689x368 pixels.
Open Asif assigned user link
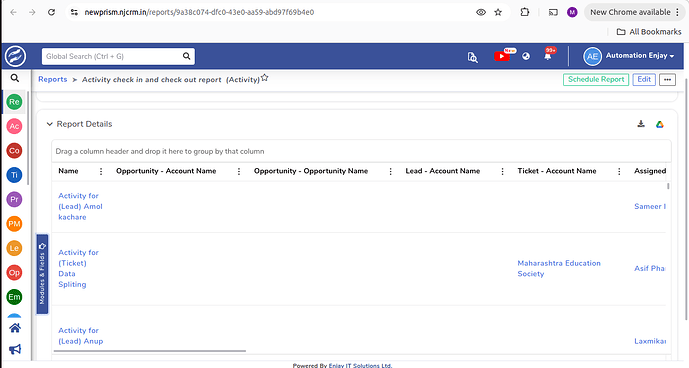click(x=649, y=268)
